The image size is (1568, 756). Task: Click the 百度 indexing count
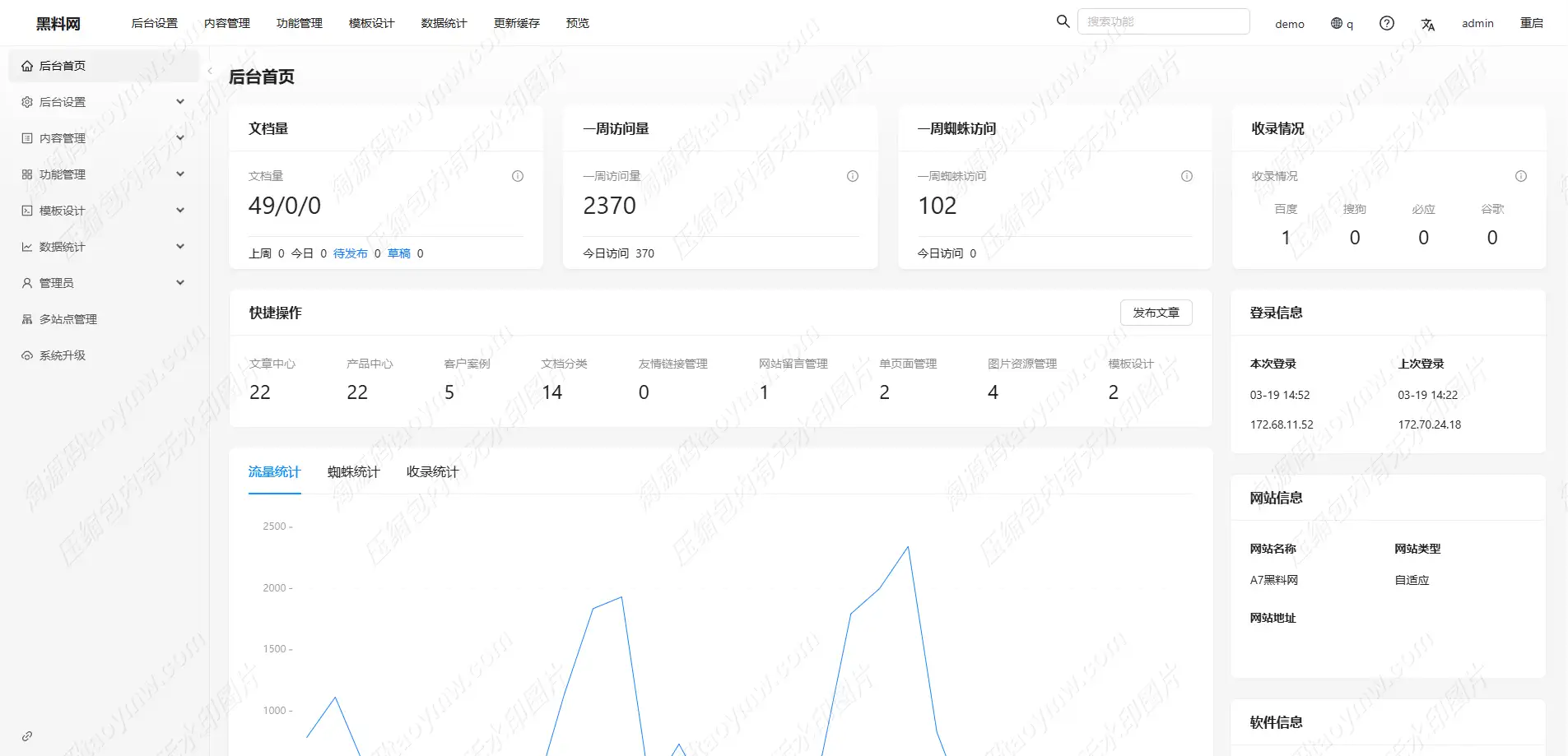click(1286, 238)
